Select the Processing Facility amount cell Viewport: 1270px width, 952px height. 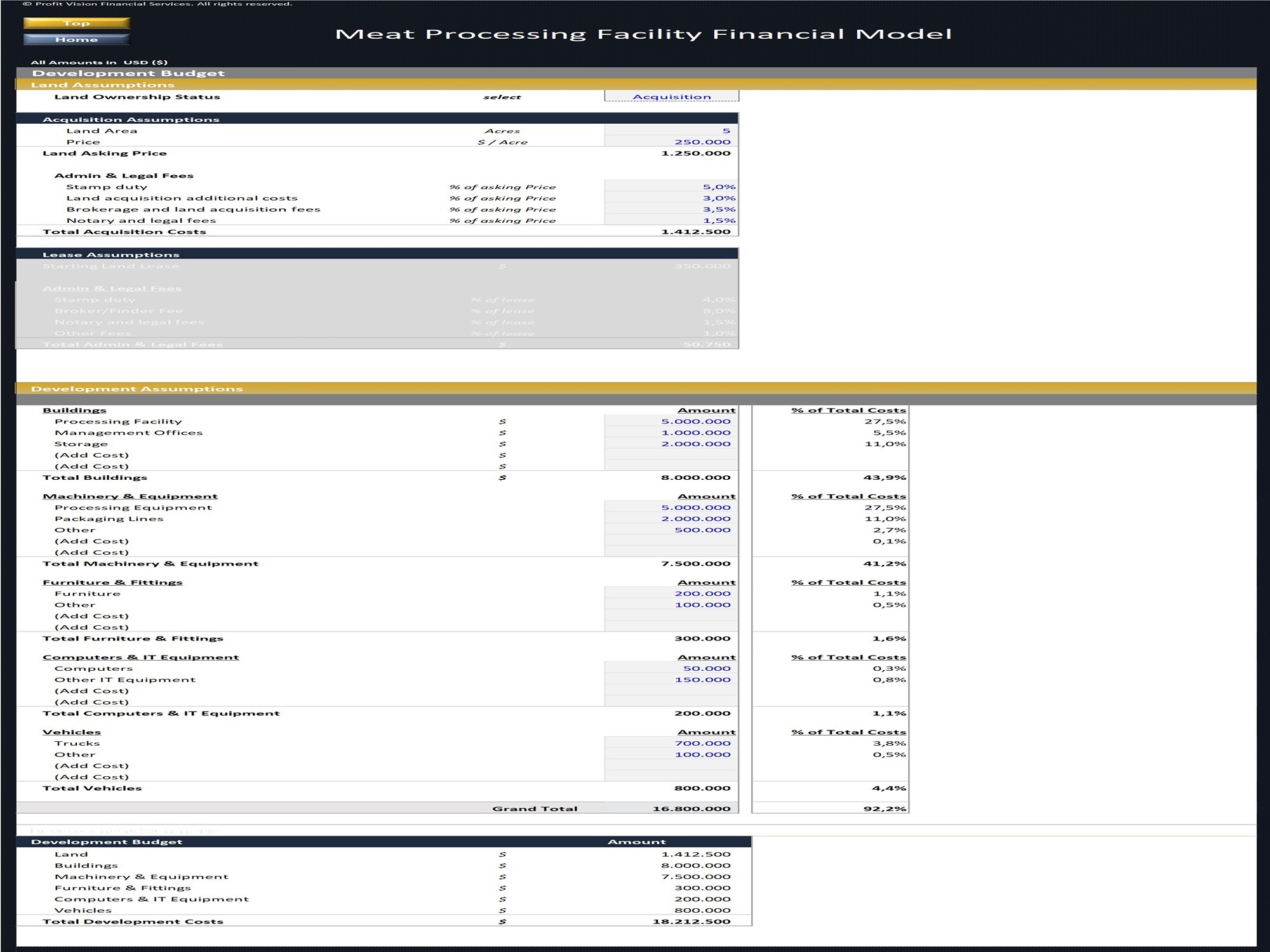coord(671,421)
